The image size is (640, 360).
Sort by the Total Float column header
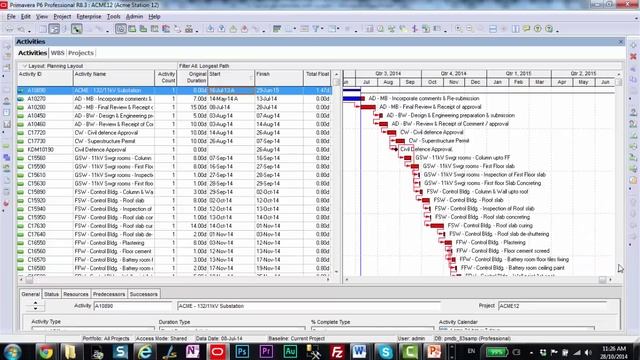pyautogui.click(x=317, y=78)
